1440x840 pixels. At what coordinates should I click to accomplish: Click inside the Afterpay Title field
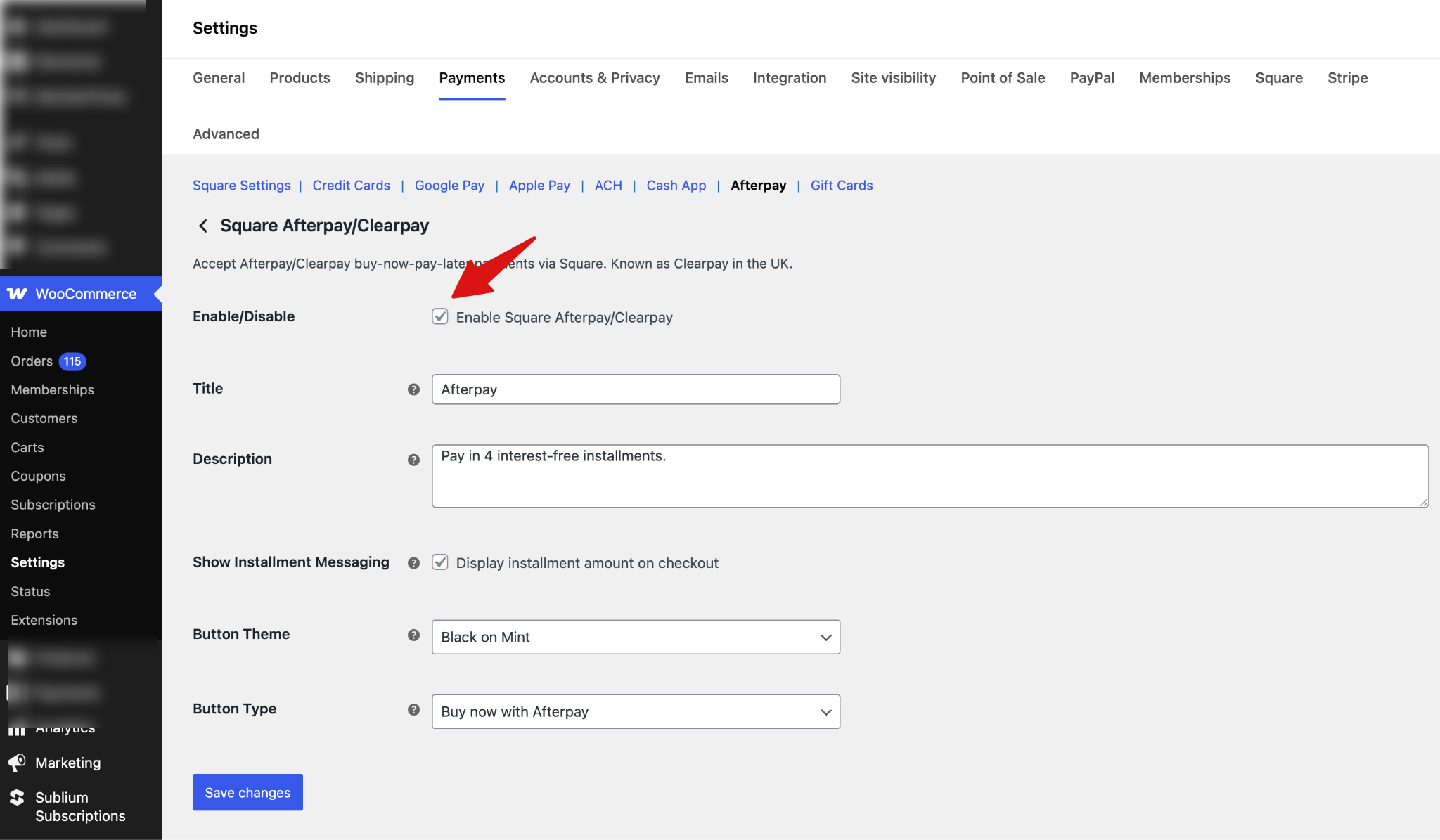coord(634,389)
